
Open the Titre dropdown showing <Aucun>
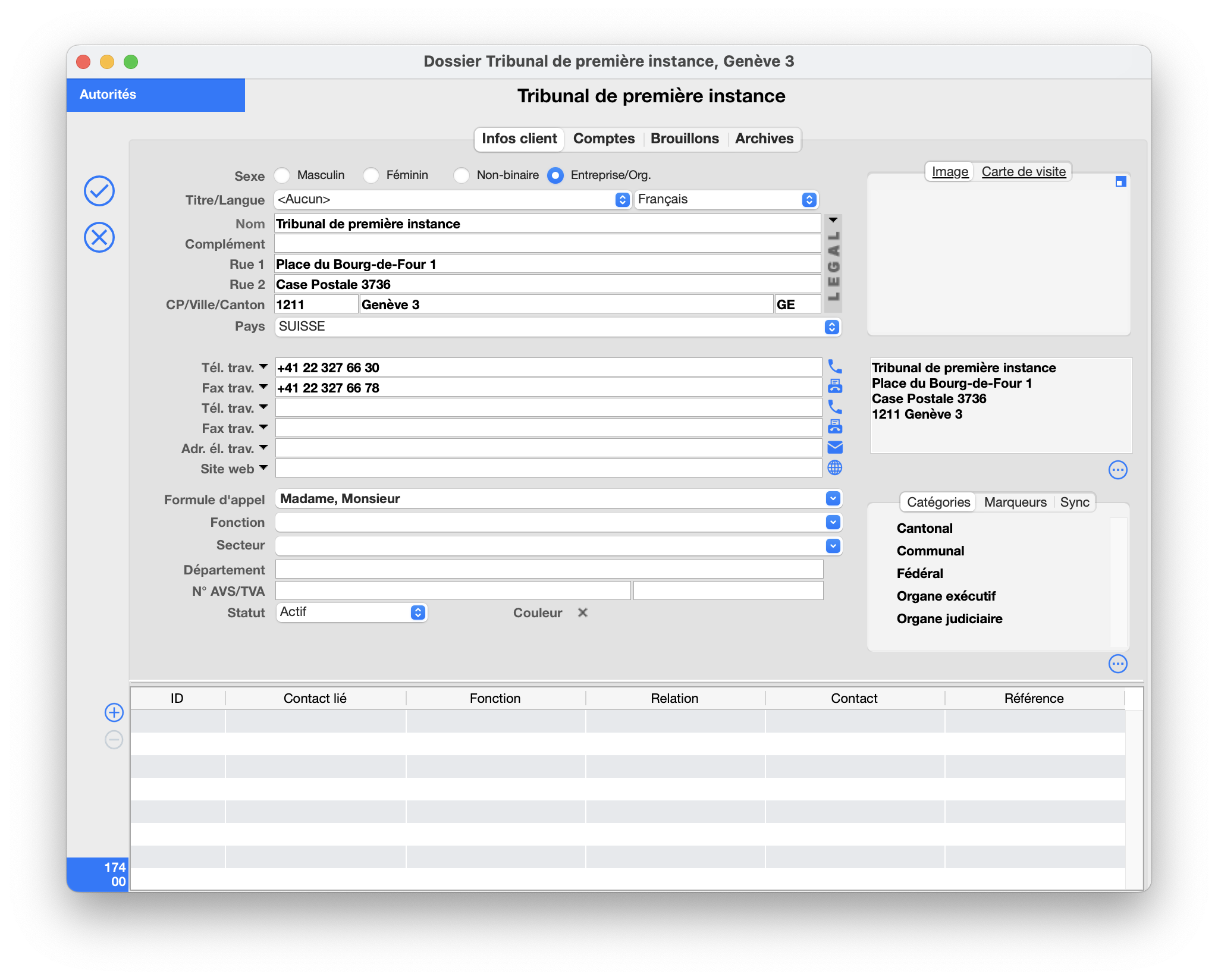(x=452, y=200)
